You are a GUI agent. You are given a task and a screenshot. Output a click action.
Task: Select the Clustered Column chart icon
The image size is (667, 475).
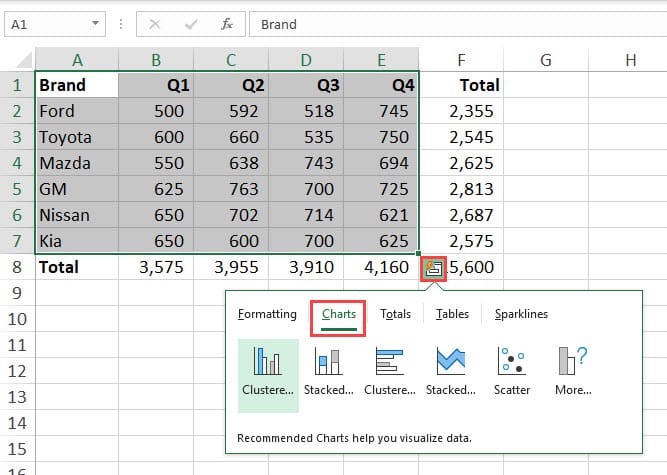click(x=268, y=364)
